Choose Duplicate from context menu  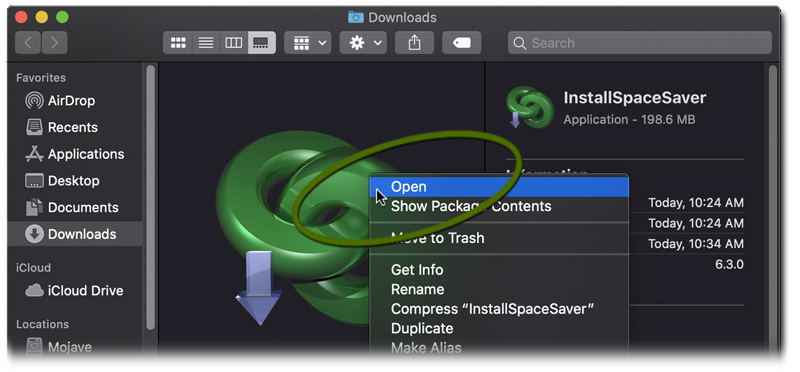tap(499, 328)
